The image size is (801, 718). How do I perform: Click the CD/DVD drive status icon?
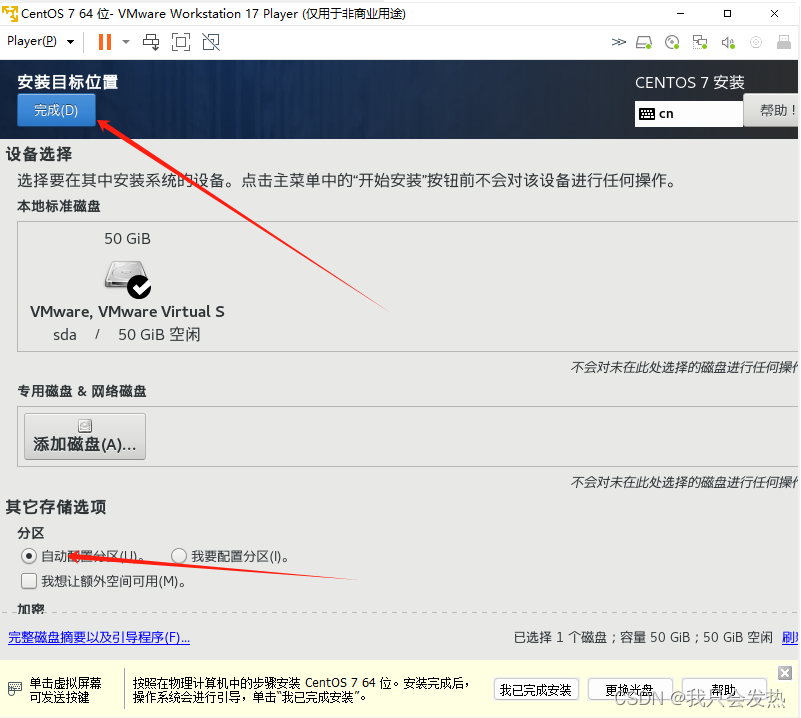coord(672,42)
